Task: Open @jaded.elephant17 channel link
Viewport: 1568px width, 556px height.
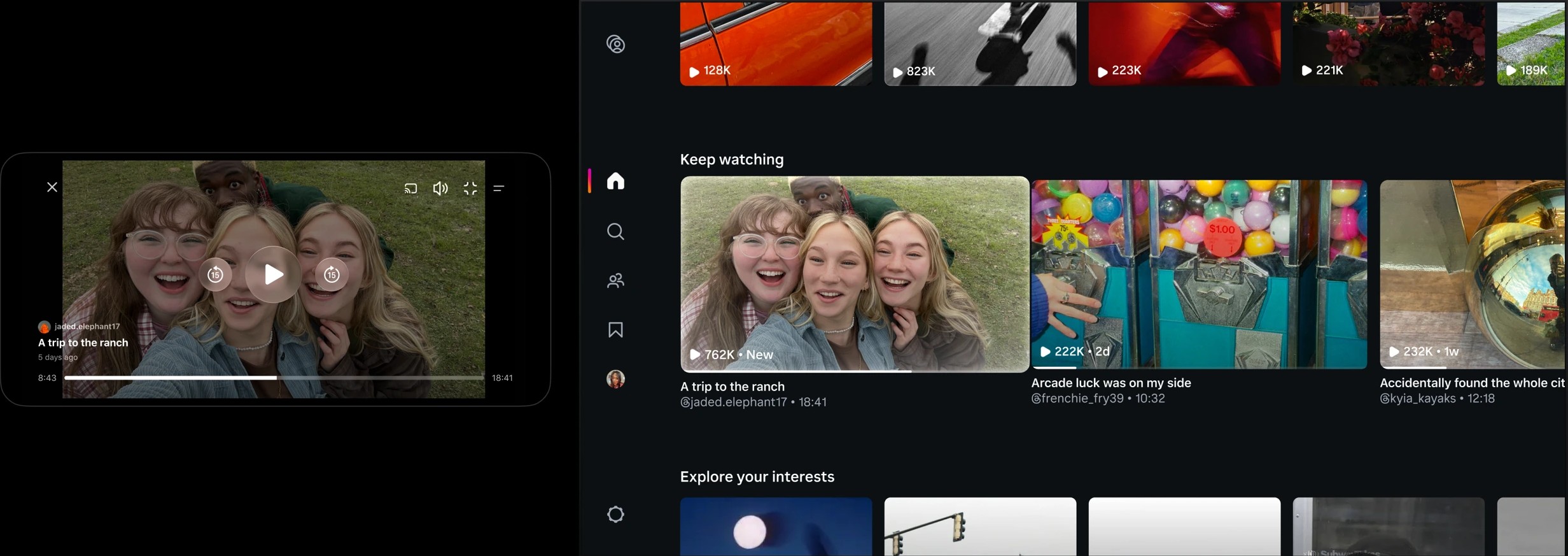Action: 734,402
